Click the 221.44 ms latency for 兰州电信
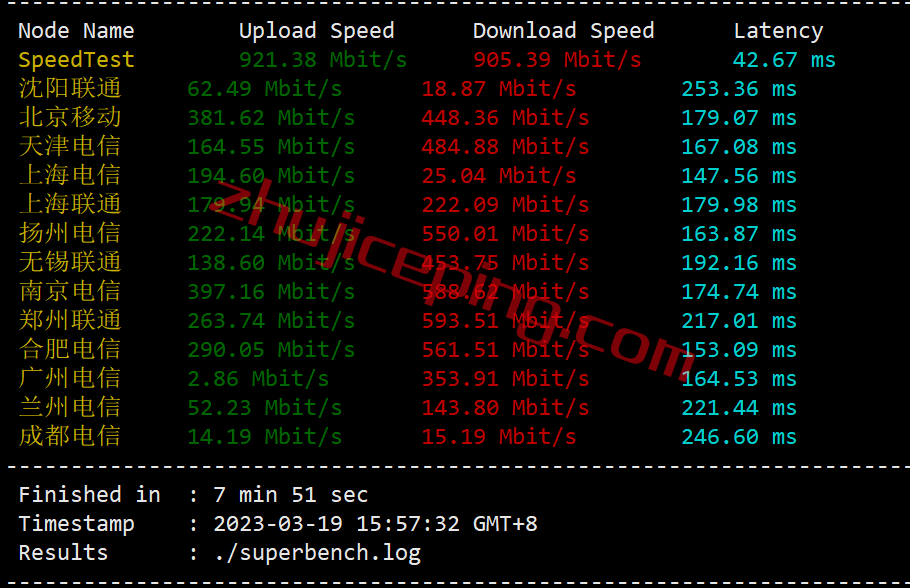This screenshot has width=910, height=588. point(739,408)
